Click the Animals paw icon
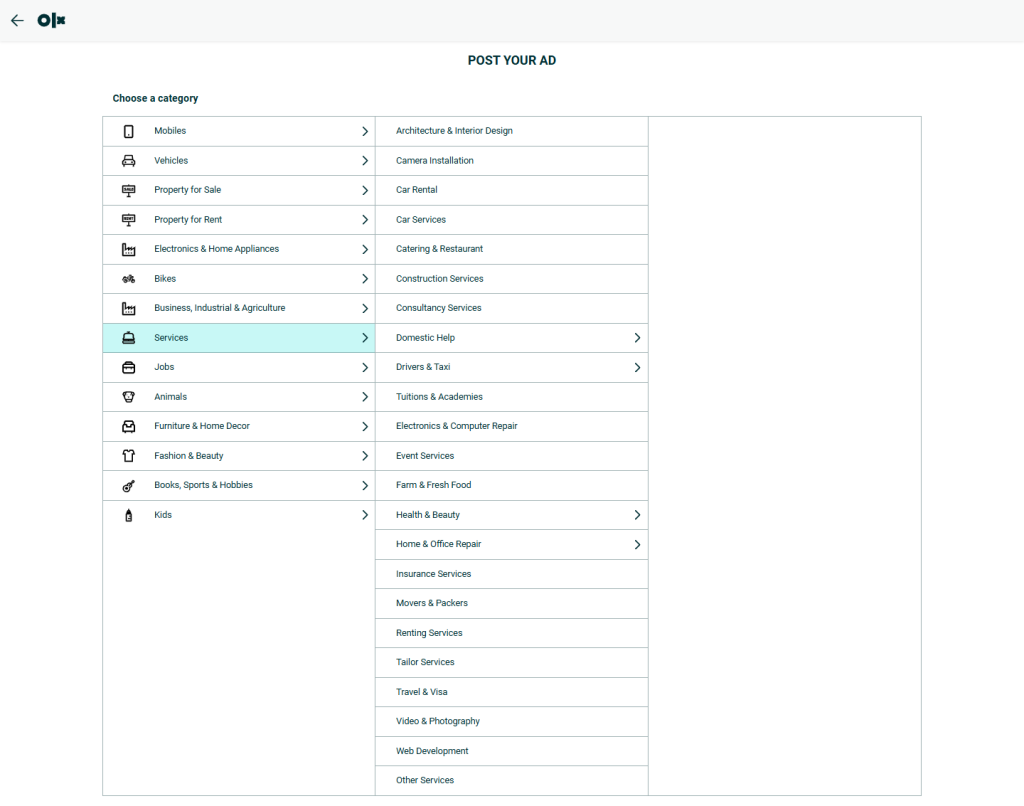Screen dimensions: 1024x806 [x=128, y=396]
